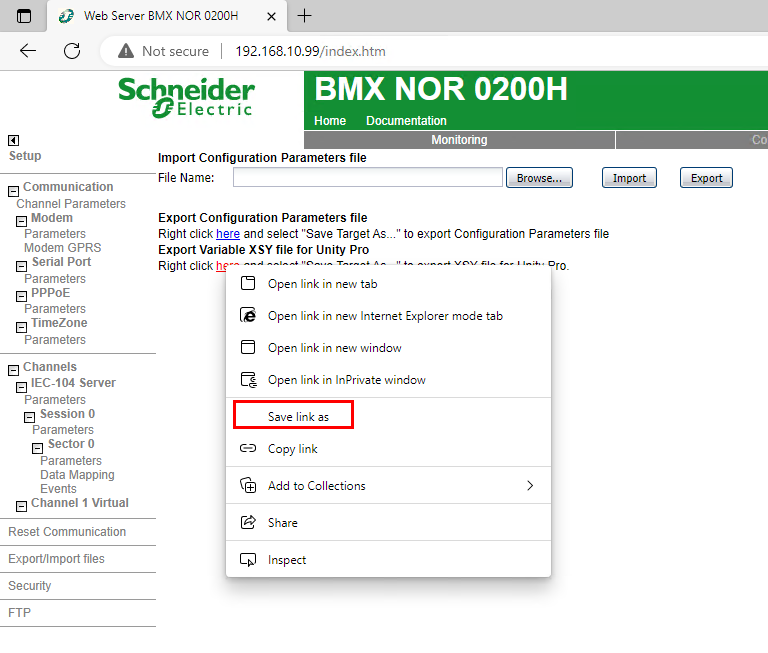768x653 pixels.
Task: Choose Open link in InPrivate window
Action: click(x=388, y=380)
